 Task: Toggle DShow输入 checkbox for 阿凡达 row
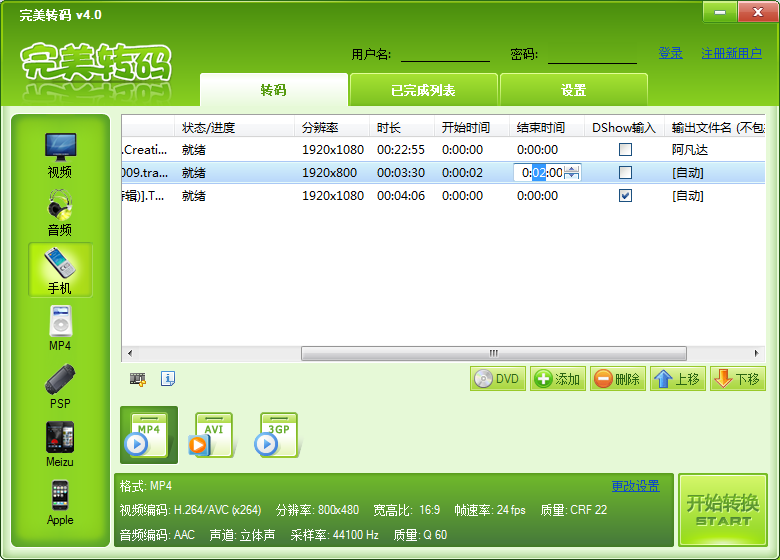click(625, 150)
